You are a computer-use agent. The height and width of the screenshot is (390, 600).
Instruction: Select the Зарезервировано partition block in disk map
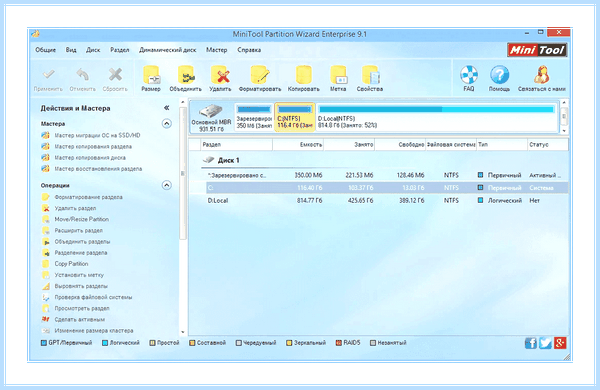coord(254,117)
